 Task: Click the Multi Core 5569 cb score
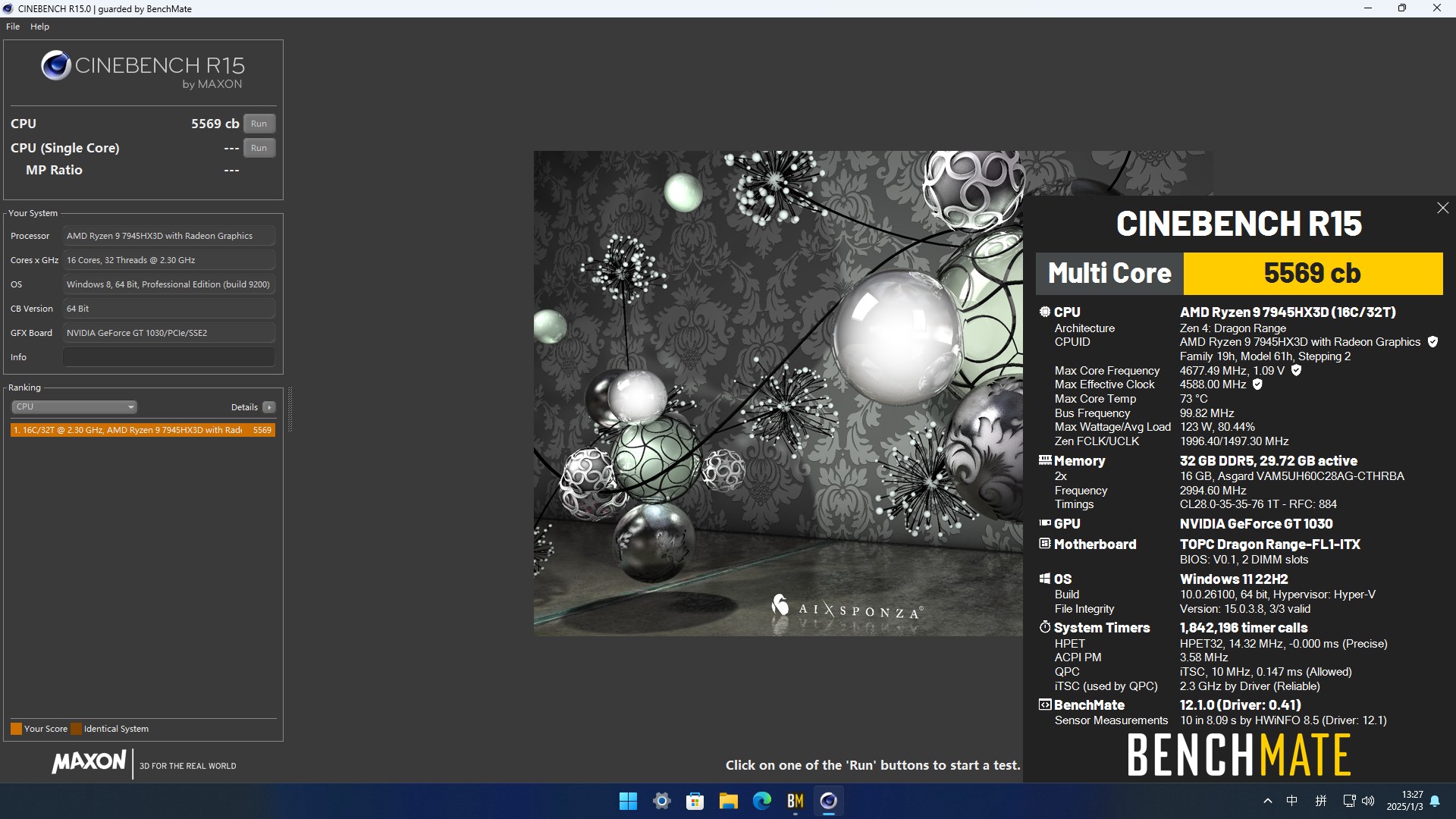point(1313,273)
